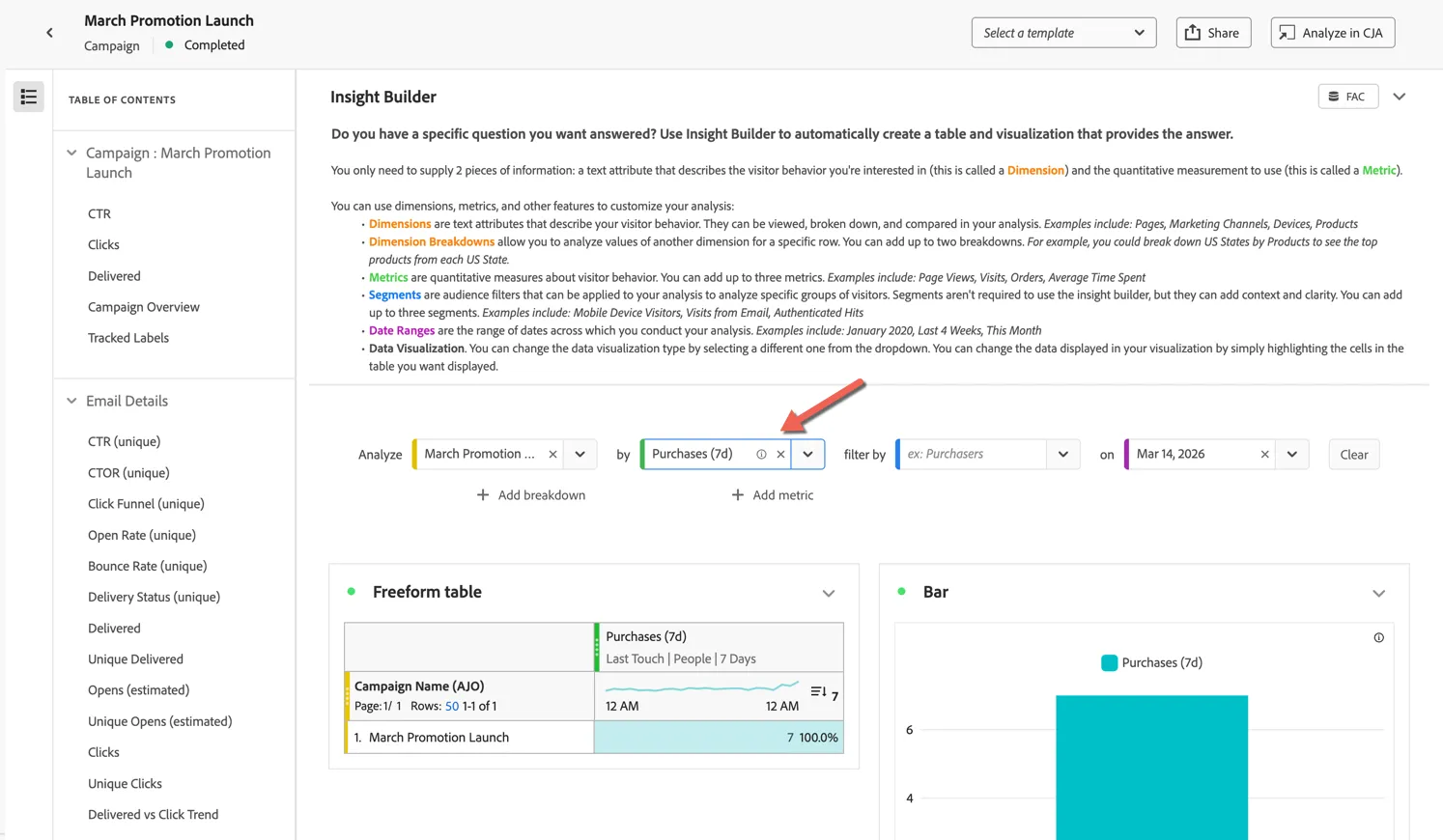The width and height of the screenshot is (1443, 840).
Task: Click the FAC data view button
Action: (1348, 97)
